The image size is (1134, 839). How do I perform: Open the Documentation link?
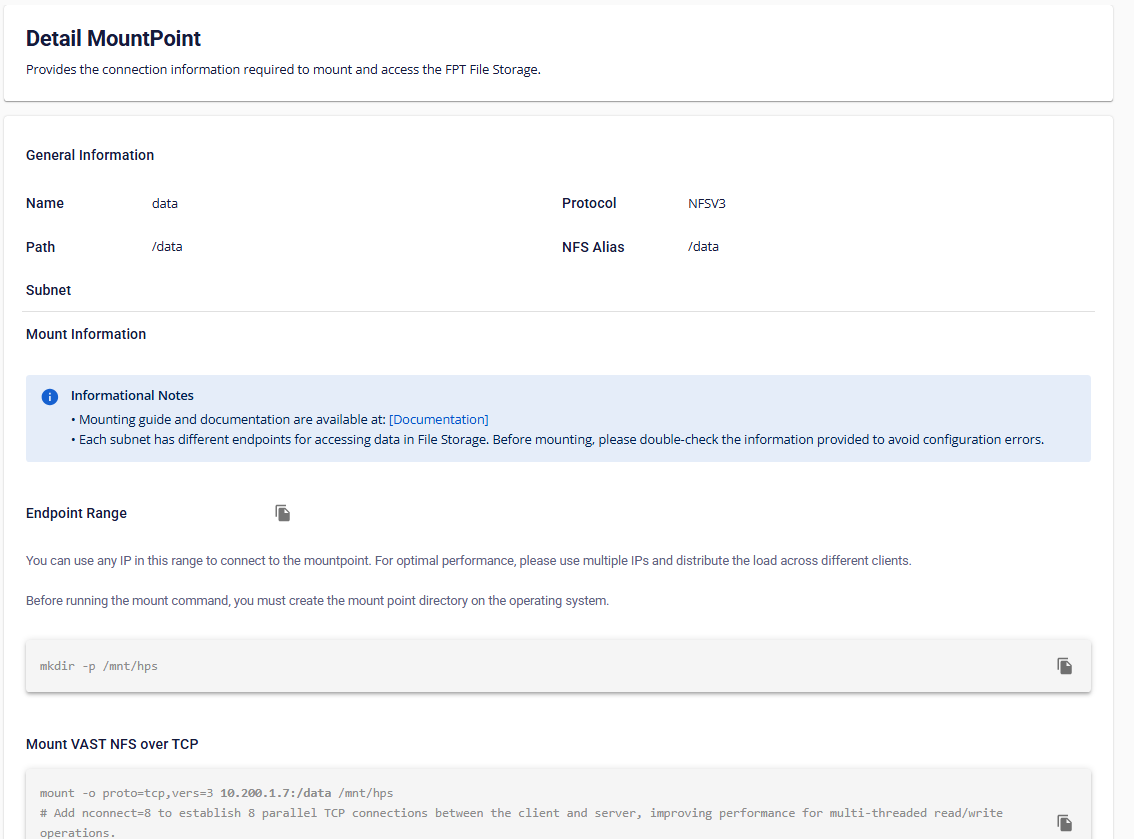[x=438, y=419]
